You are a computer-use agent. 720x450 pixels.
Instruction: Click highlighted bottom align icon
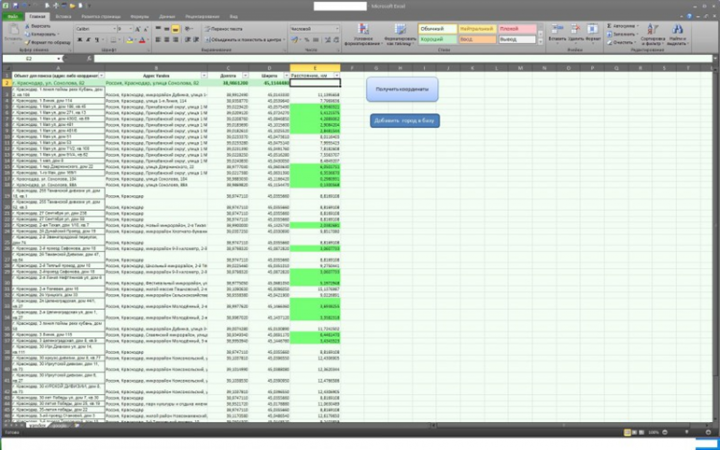[175, 29]
